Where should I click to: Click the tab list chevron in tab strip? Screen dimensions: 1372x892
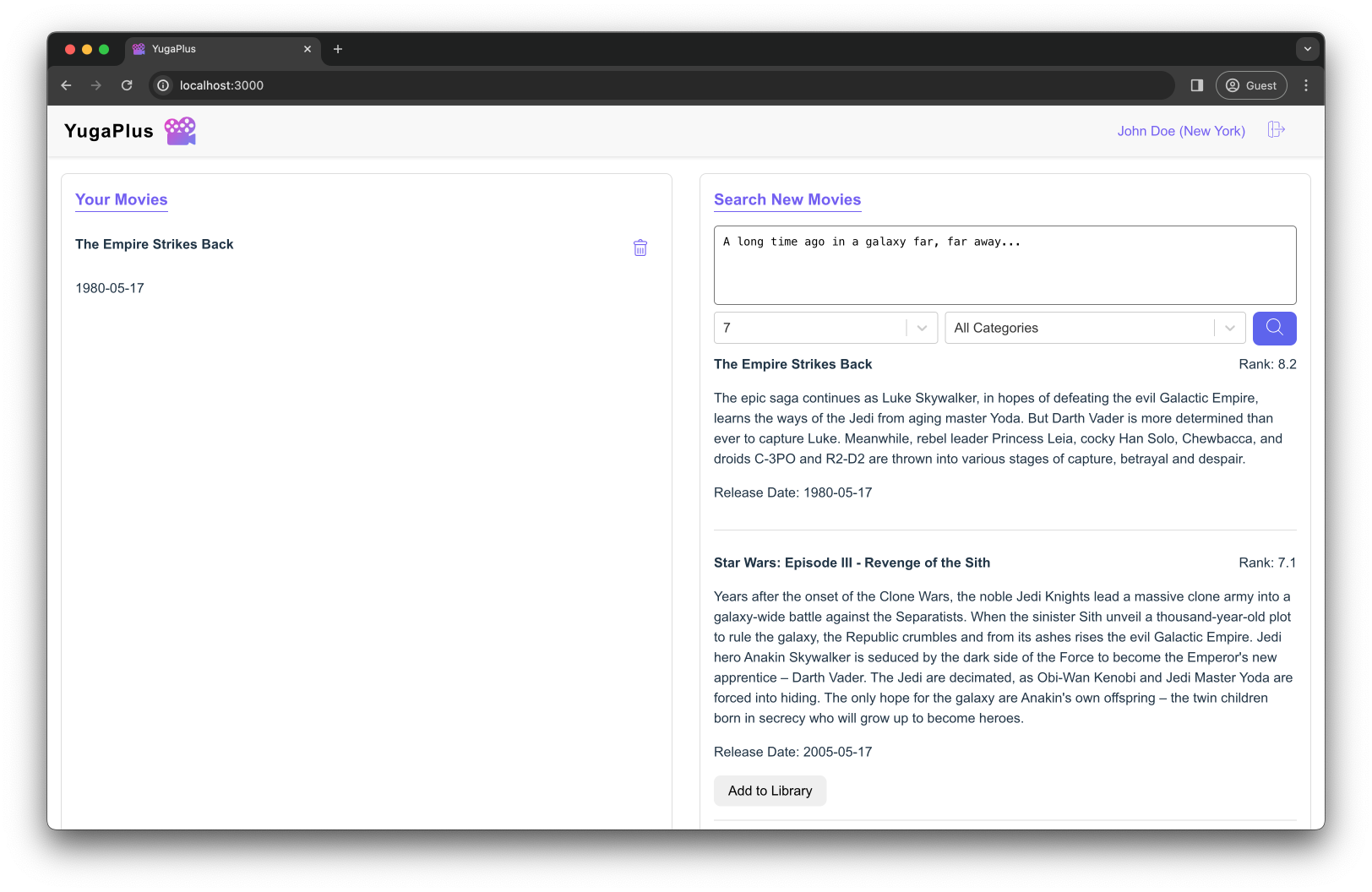[x=1307, y=49]
